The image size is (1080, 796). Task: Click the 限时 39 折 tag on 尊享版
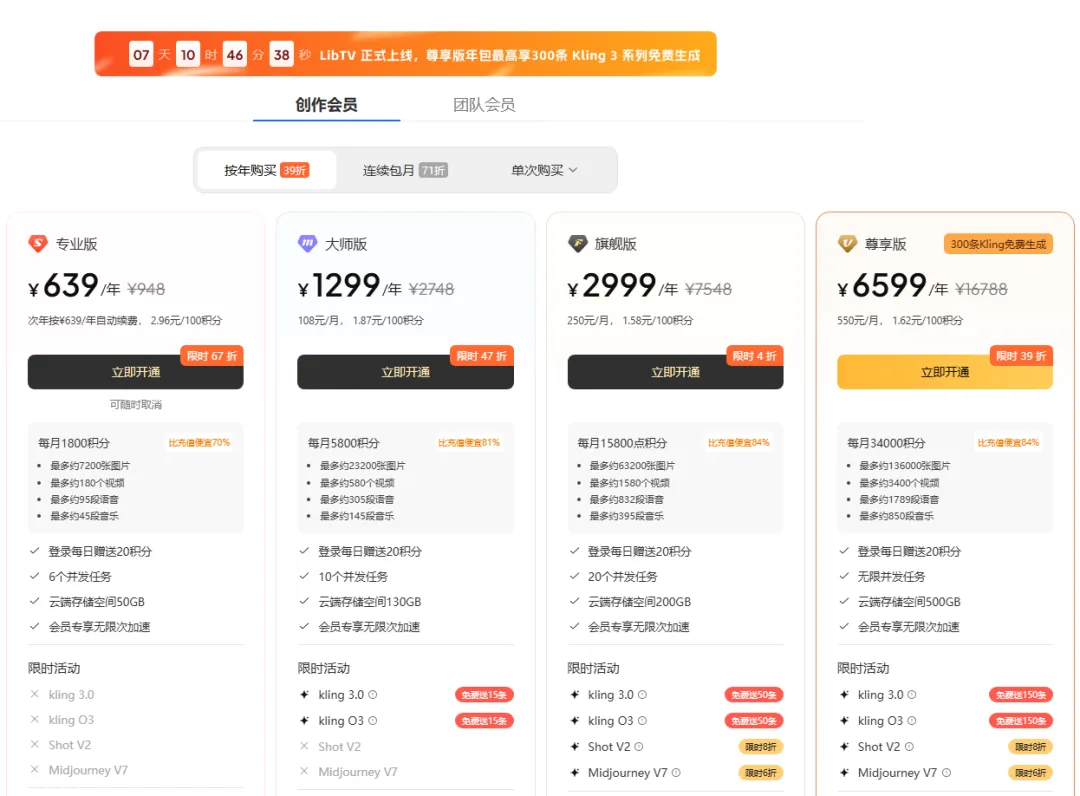click(1021, 356)
